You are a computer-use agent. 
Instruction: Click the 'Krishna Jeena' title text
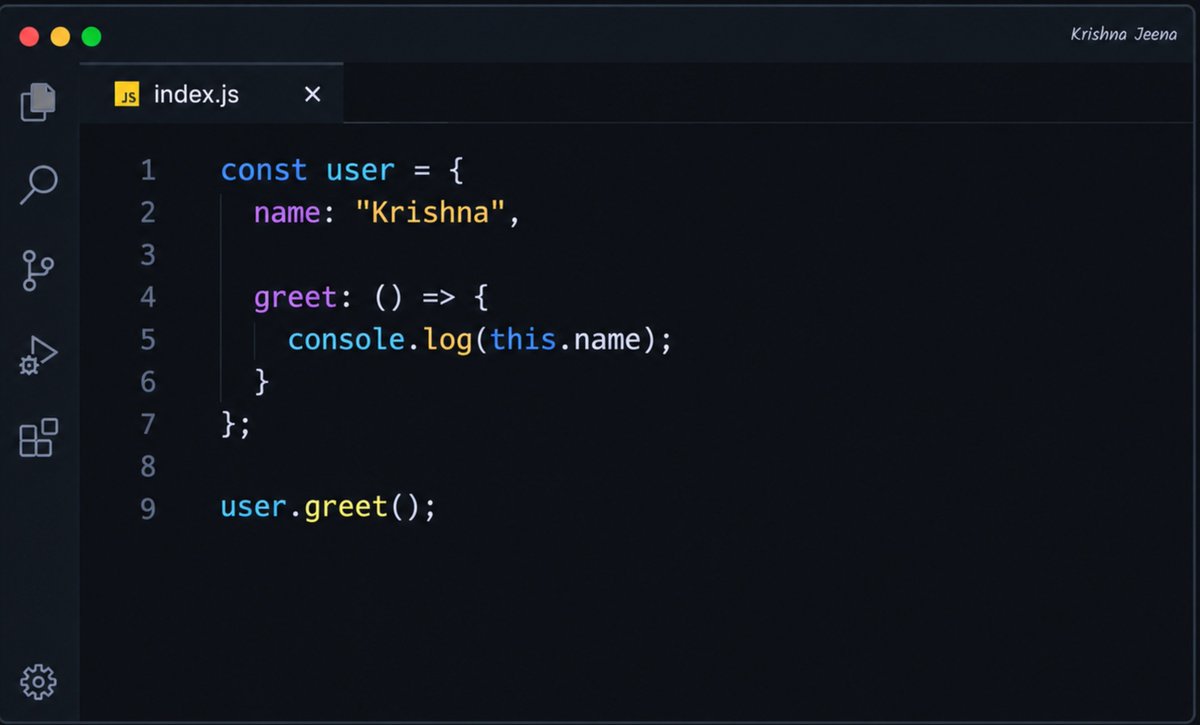coord(1123,34)
